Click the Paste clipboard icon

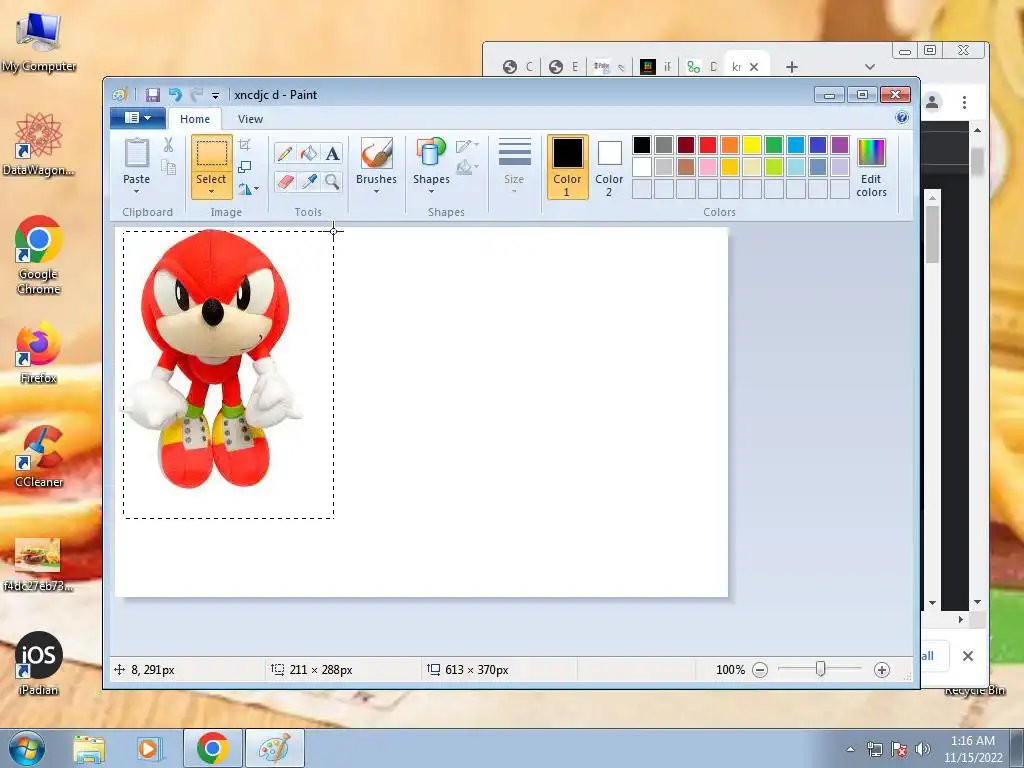pos(136,153)
